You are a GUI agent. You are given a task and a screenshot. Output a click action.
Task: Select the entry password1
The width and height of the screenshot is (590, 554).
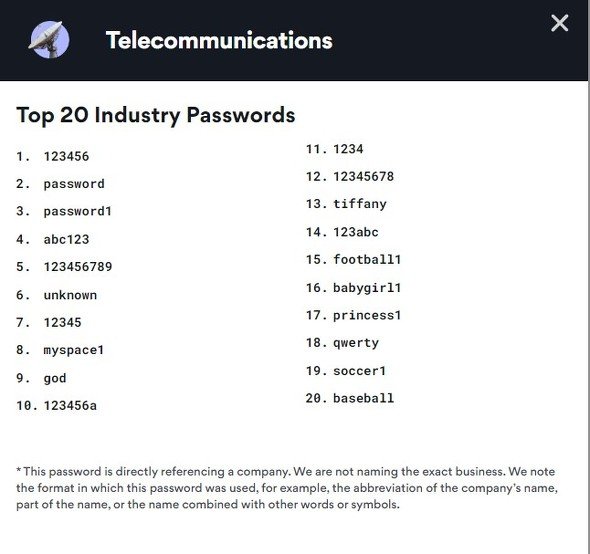(78, 211)
